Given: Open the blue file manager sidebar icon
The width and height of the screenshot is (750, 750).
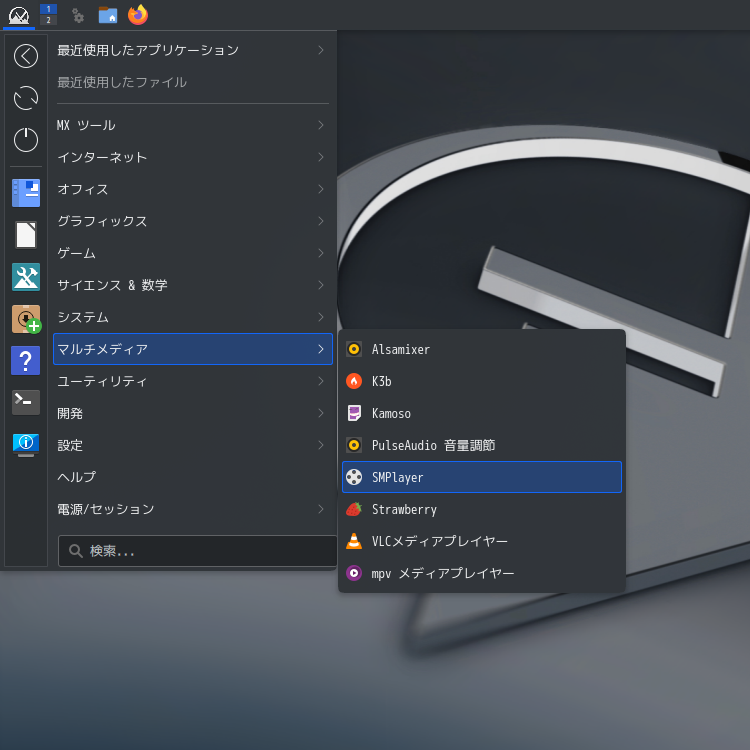Looking at the screenshot, I should [x=26, y=193].
